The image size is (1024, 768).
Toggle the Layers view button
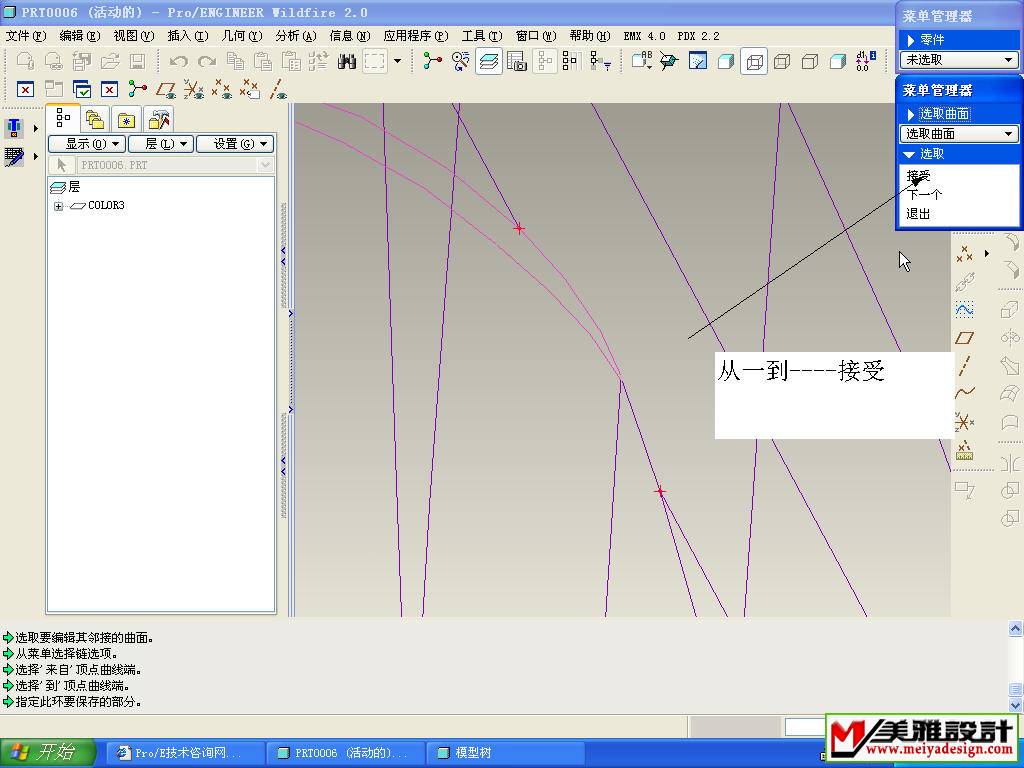click(x=489, y=61)
